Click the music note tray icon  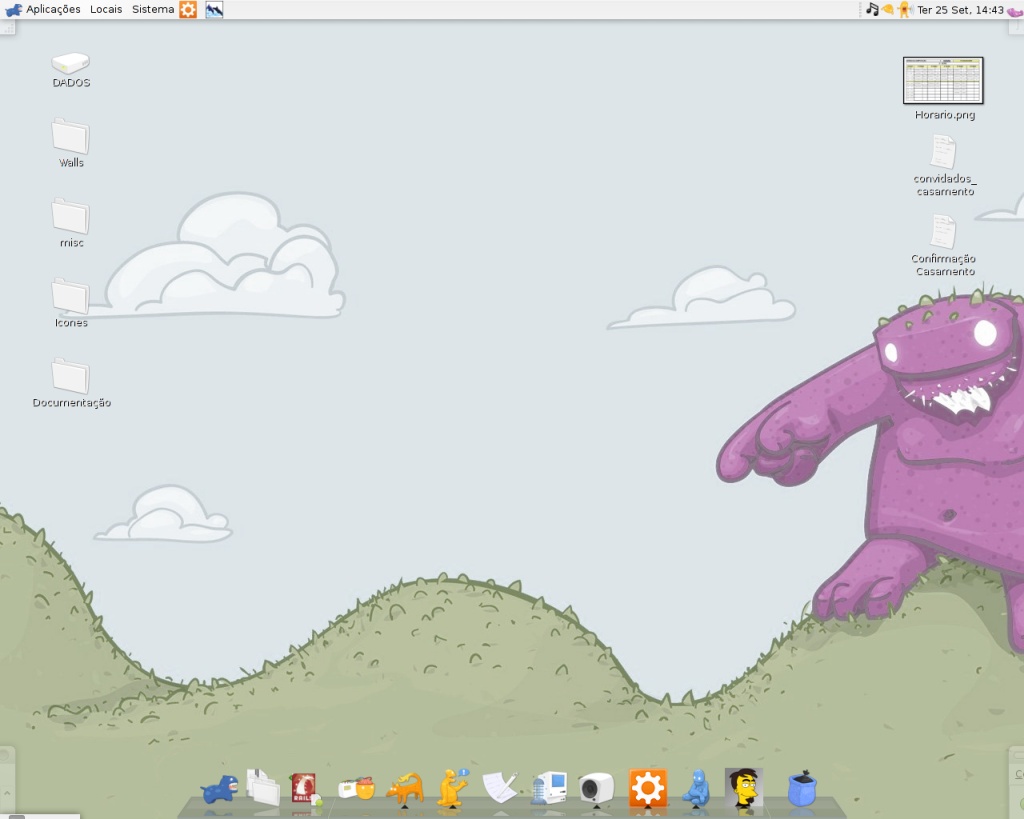pos(872,9)
